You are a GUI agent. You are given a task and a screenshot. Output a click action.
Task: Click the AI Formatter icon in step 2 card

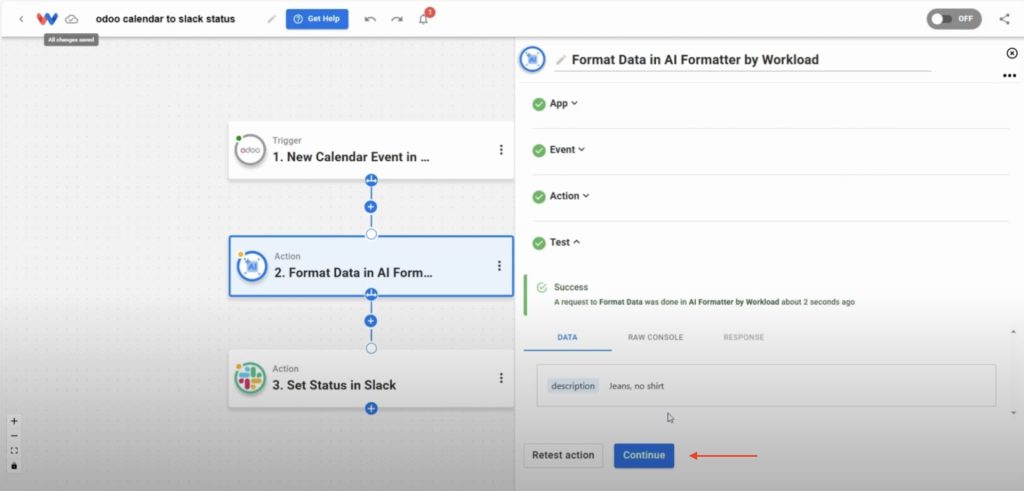click(x=252, y=266)
